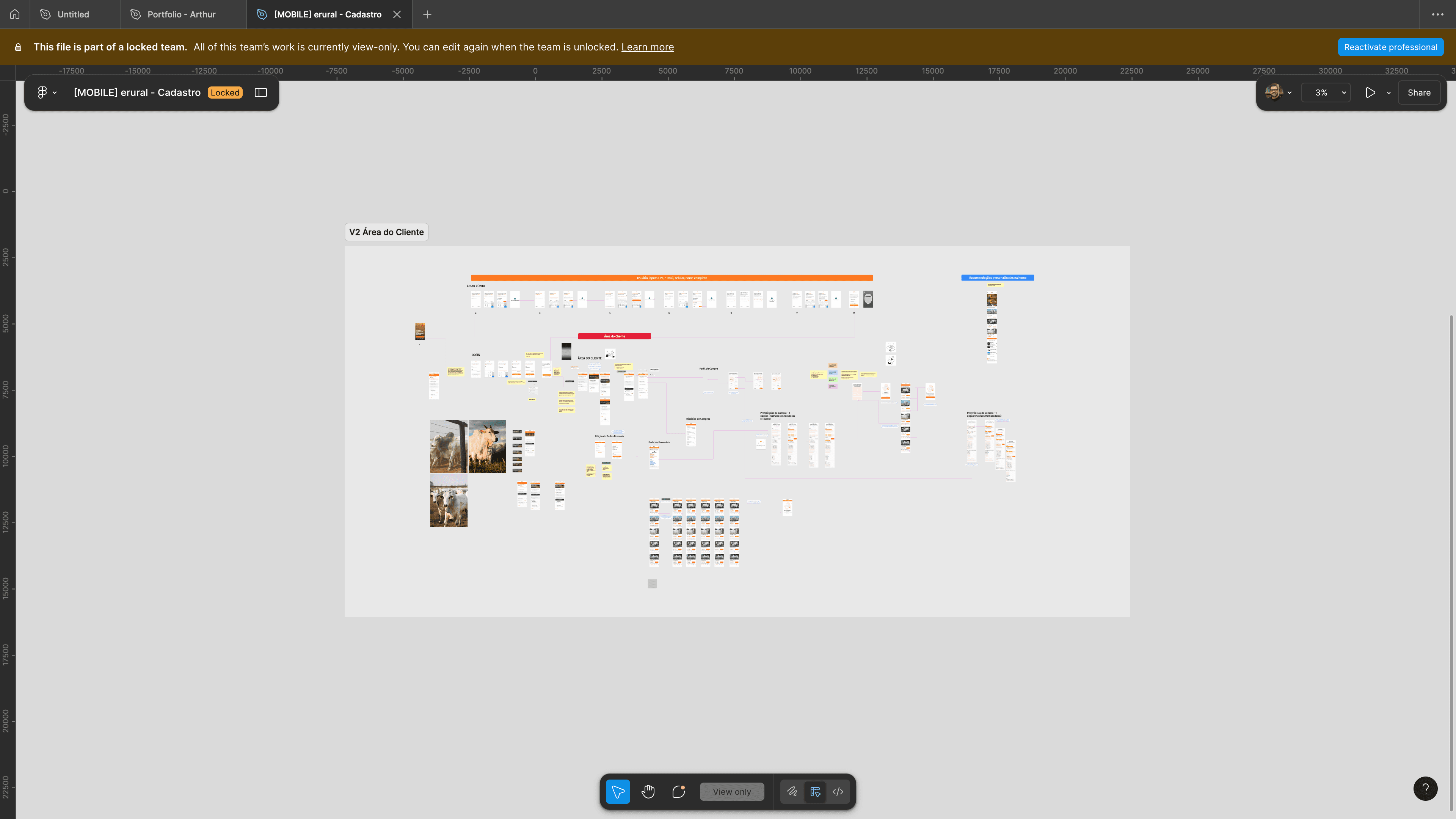The width and height of the screenshot is (1456, 819).
Task: Select the Hand tool
Action: tap(648, 791)
